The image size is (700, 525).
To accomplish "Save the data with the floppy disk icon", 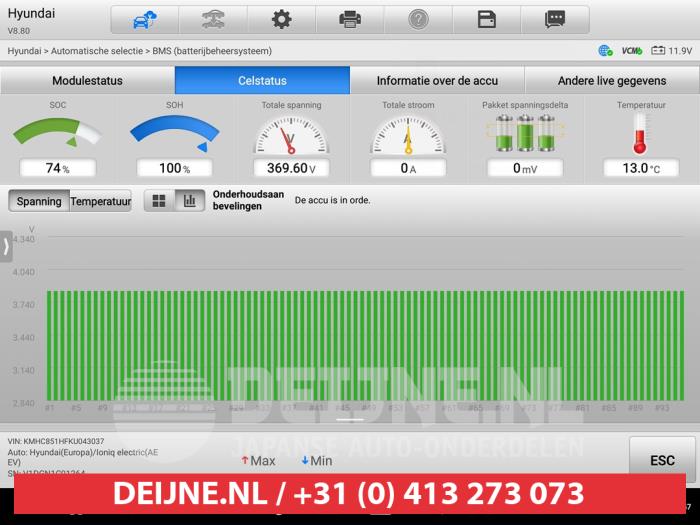I will pos(487,19).
